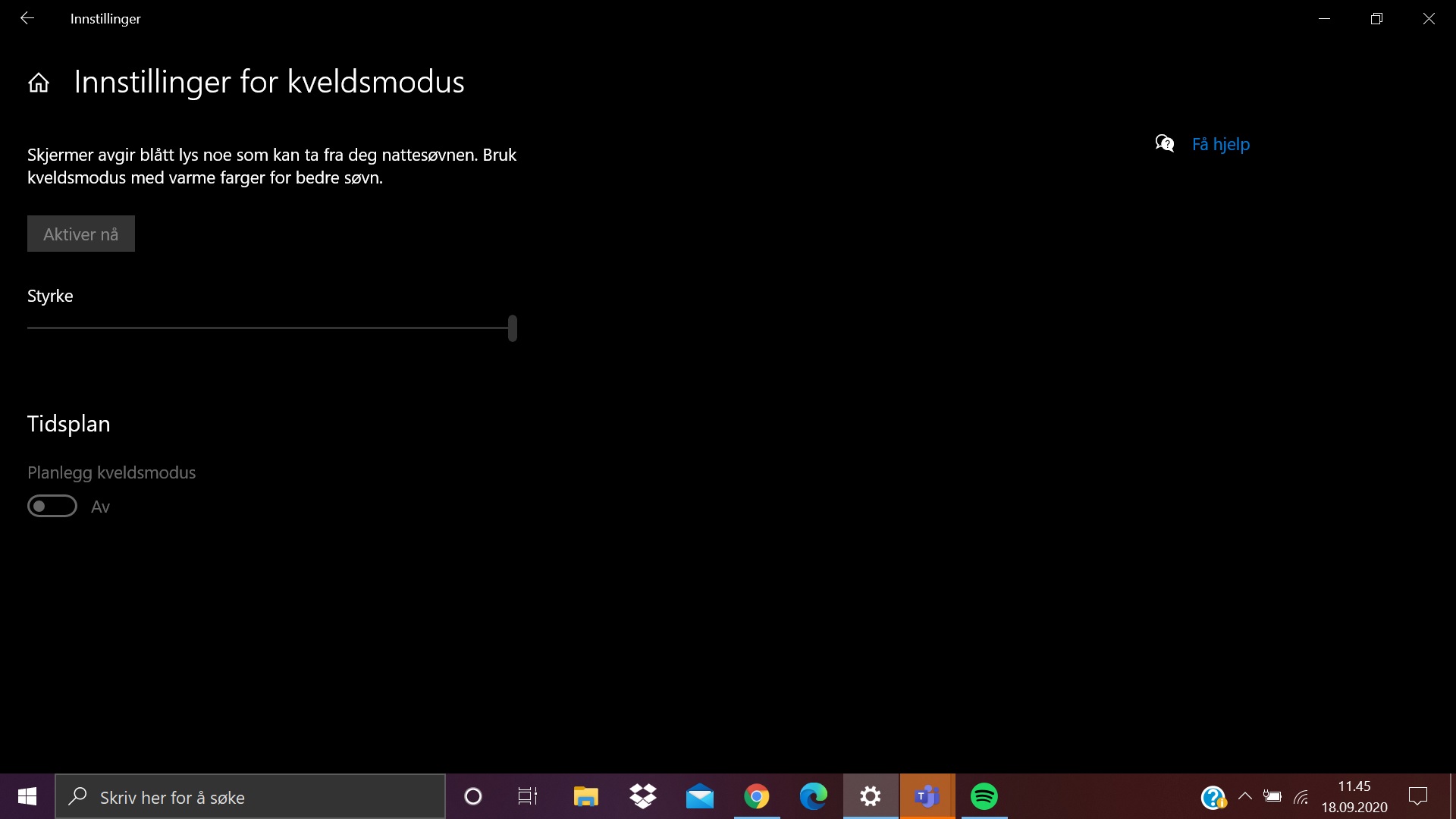Expand hidden system tray icons
Image resolution: width=1456 pixels, height=819 pixels.
pos(1244,796)
